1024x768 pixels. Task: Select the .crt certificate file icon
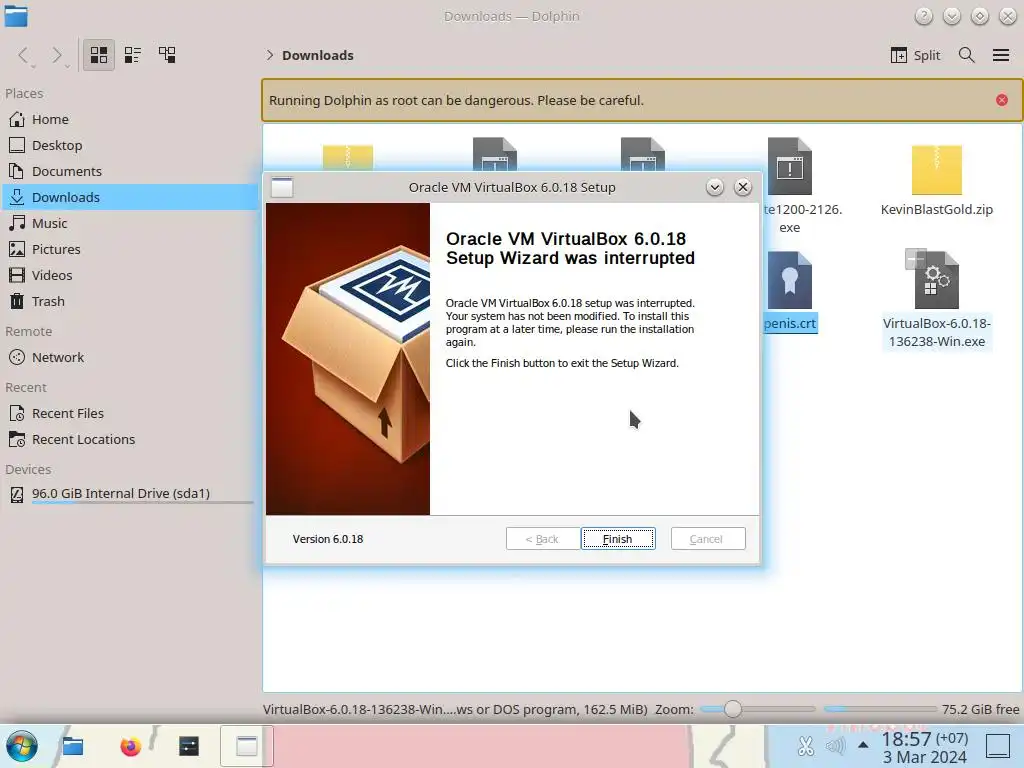[x=790, y=280]
